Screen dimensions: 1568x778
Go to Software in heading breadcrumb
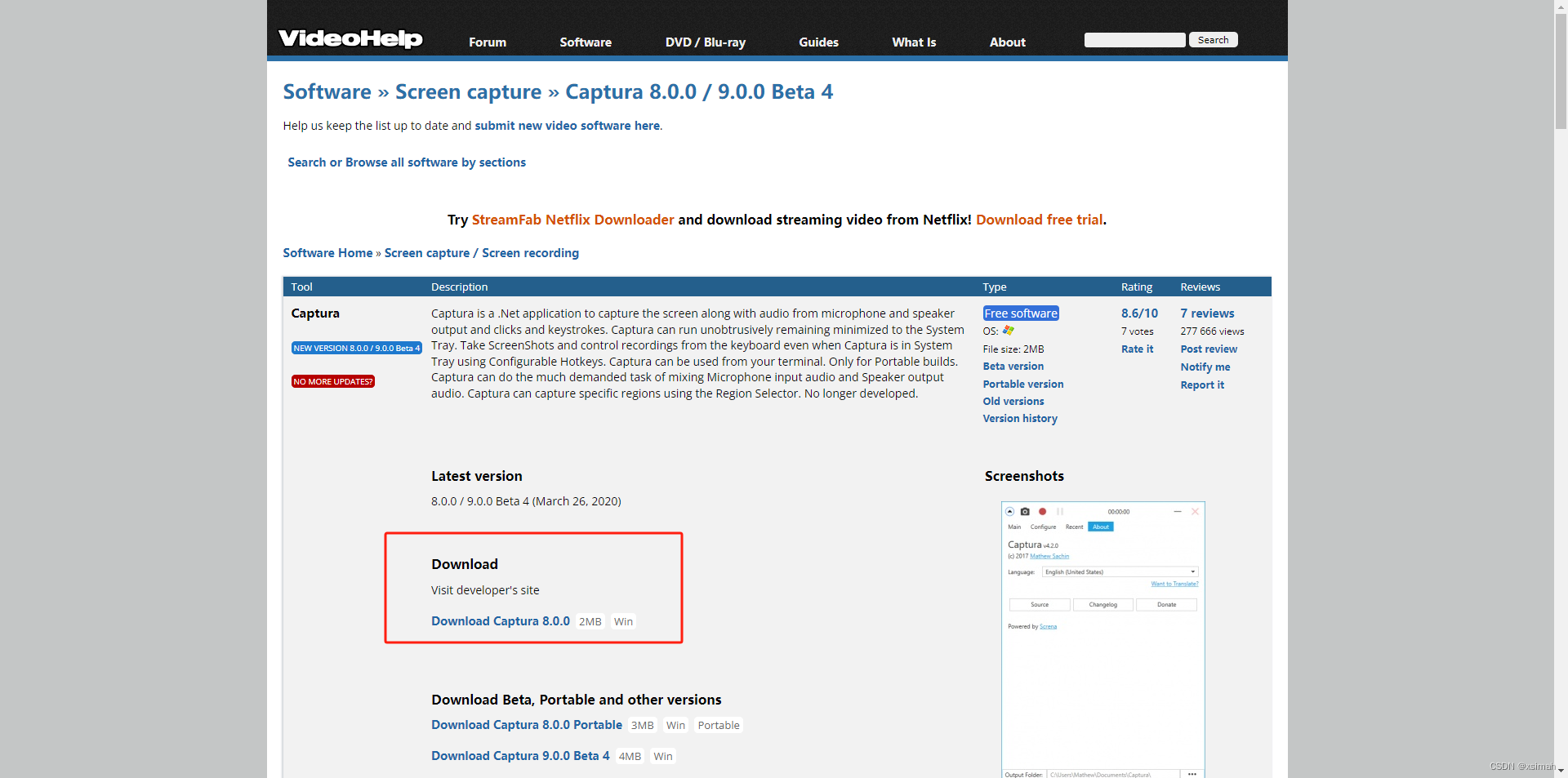(327, 91)
